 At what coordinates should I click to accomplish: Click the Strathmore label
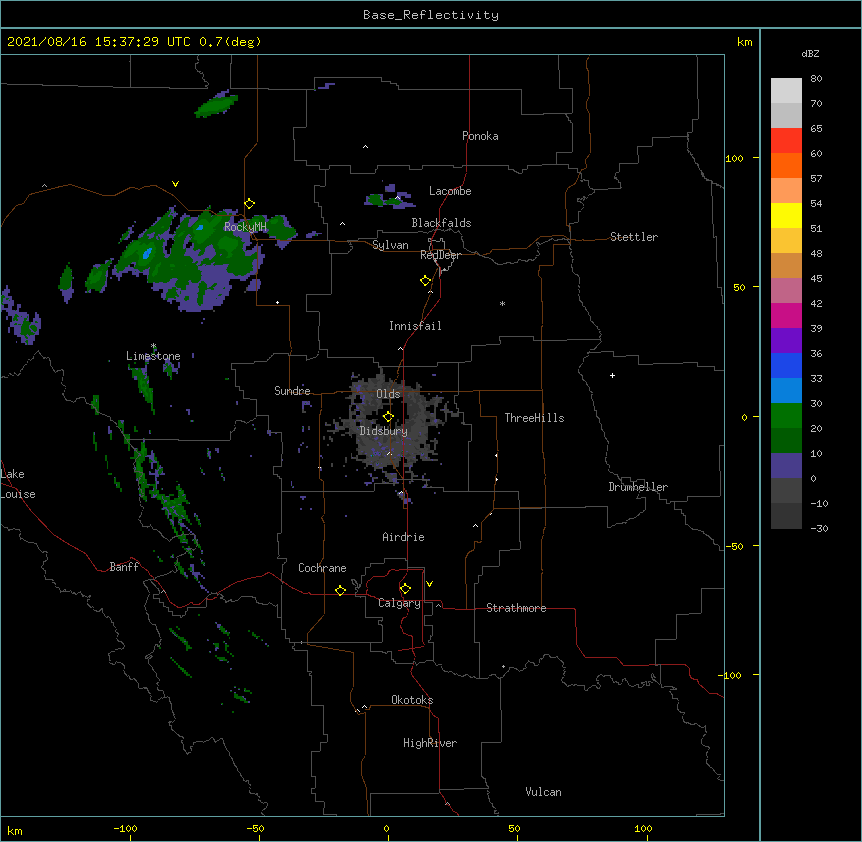516,608
